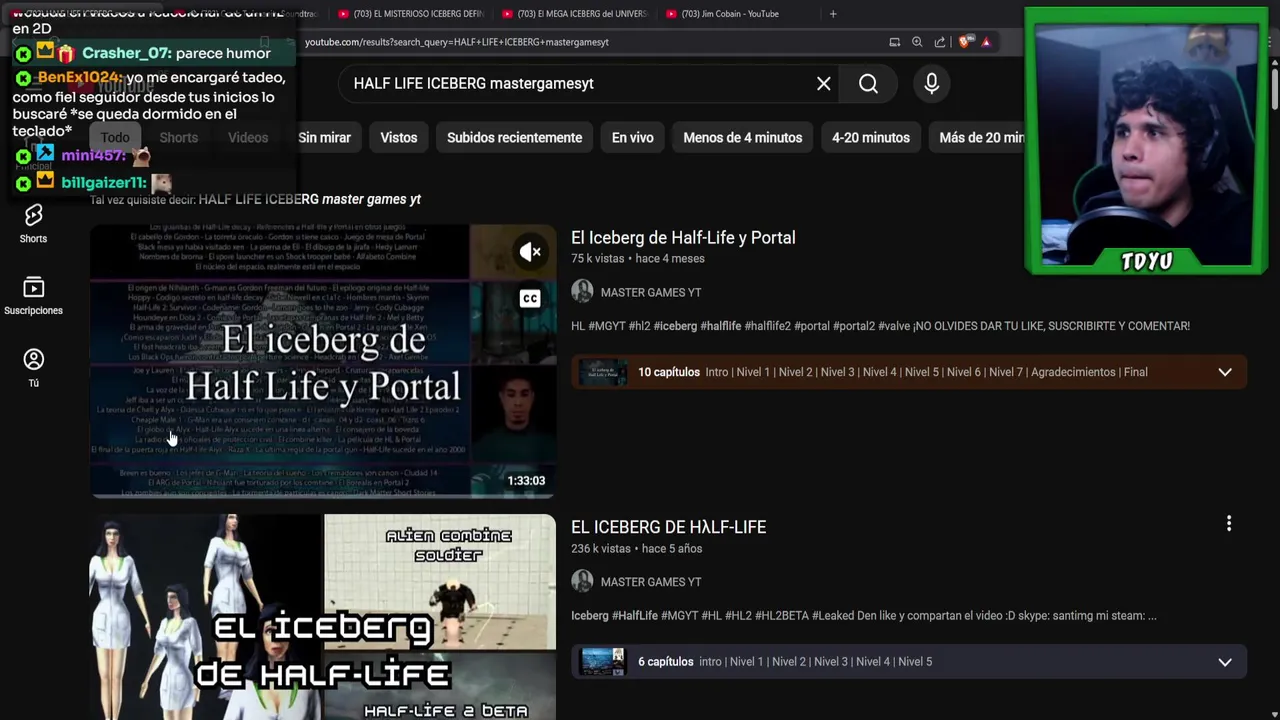This screenshot has width=1280, height=720.
Task: Open the El Iceberg de Half-Life y Portal title
Action: (x=683, y=238)
